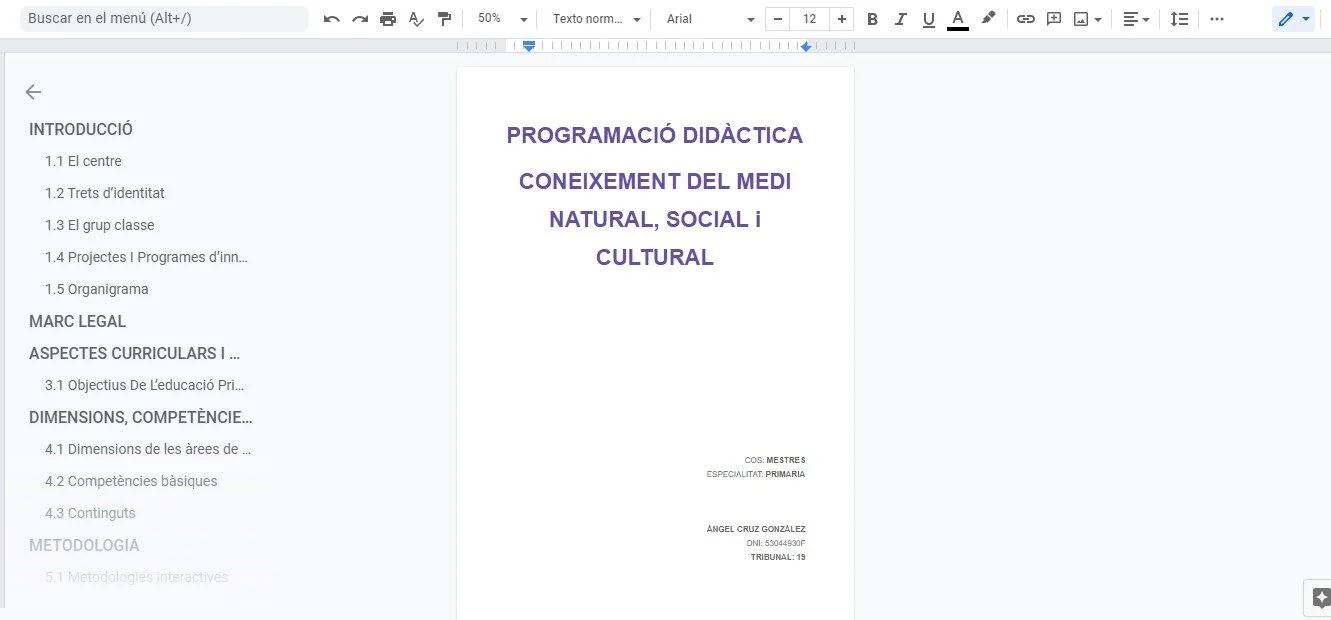Jump to 4.3 Continguts section
Screen dimensions: 1331x620
[90, 513]
